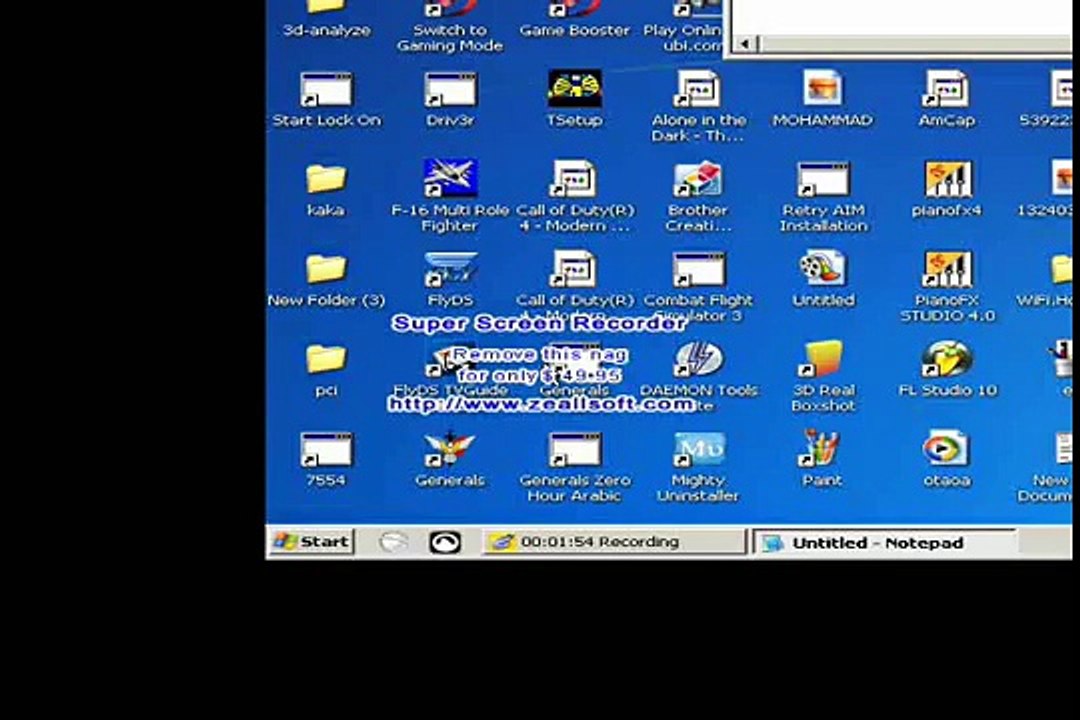Launch the Generals eagle icon
The height and width of the screenshot is (720, 1080).
point(450,449)
